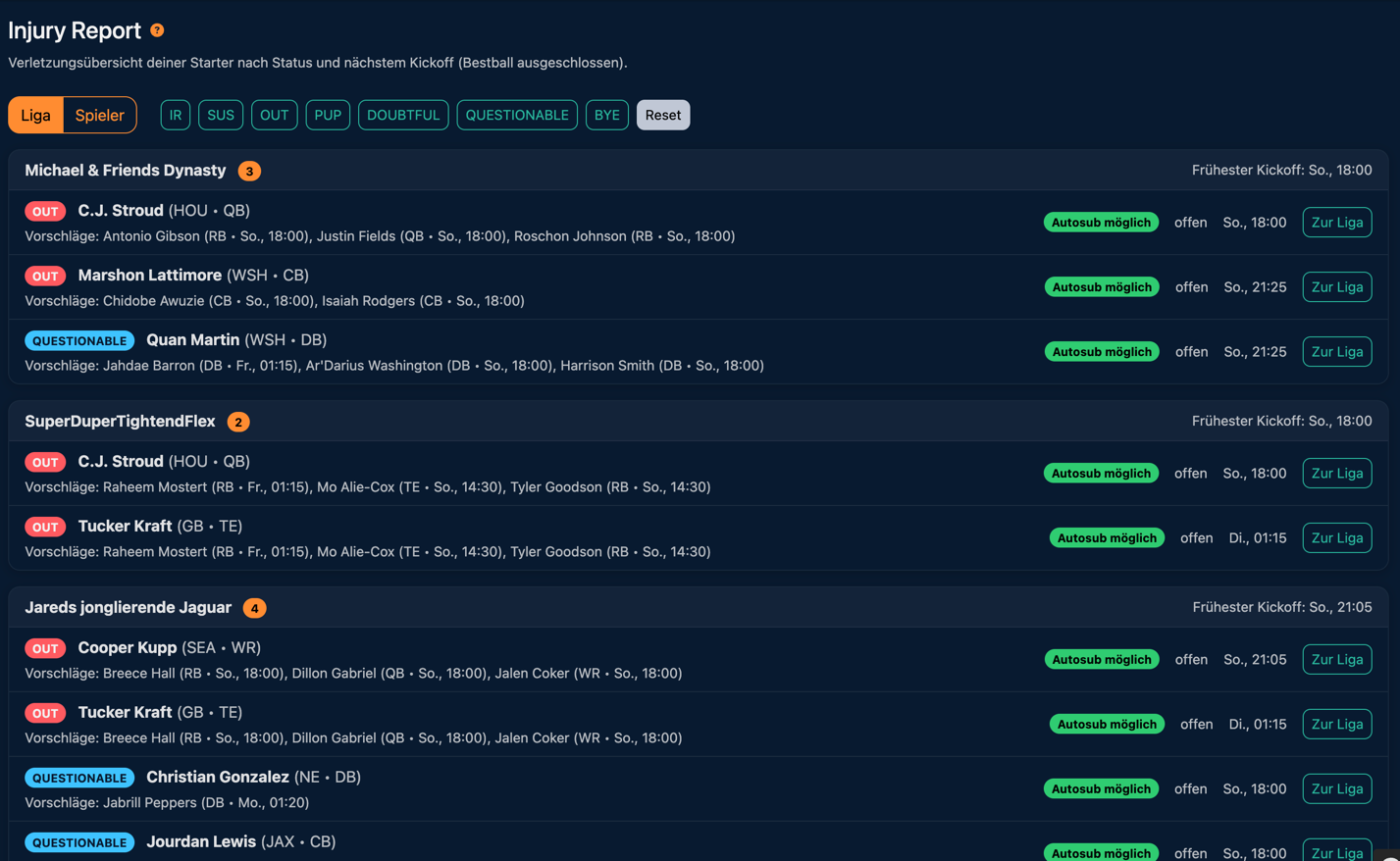Click Autosub möglich badge for Cooper Kupp

1101,660
